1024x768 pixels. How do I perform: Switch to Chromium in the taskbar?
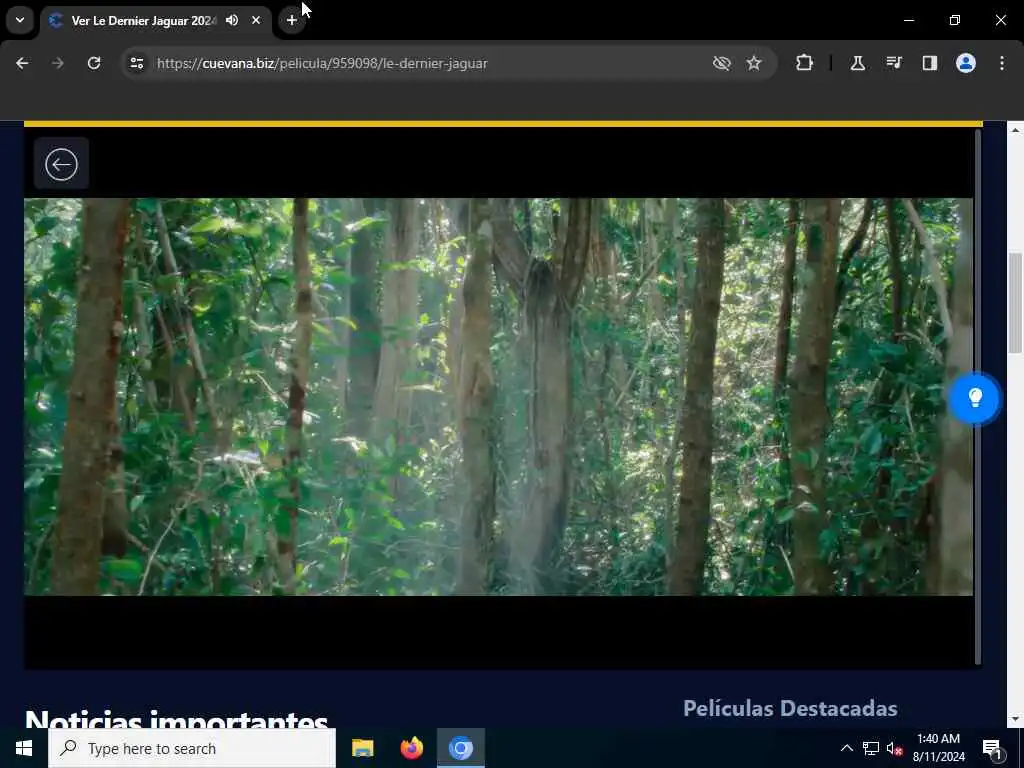(460, 748)
